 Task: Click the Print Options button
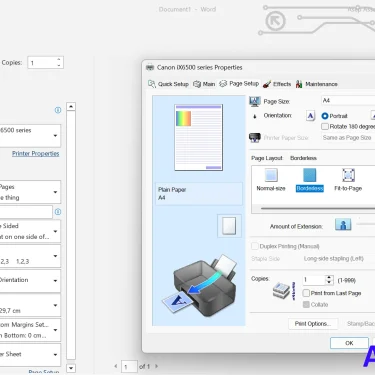pos(313,324)
